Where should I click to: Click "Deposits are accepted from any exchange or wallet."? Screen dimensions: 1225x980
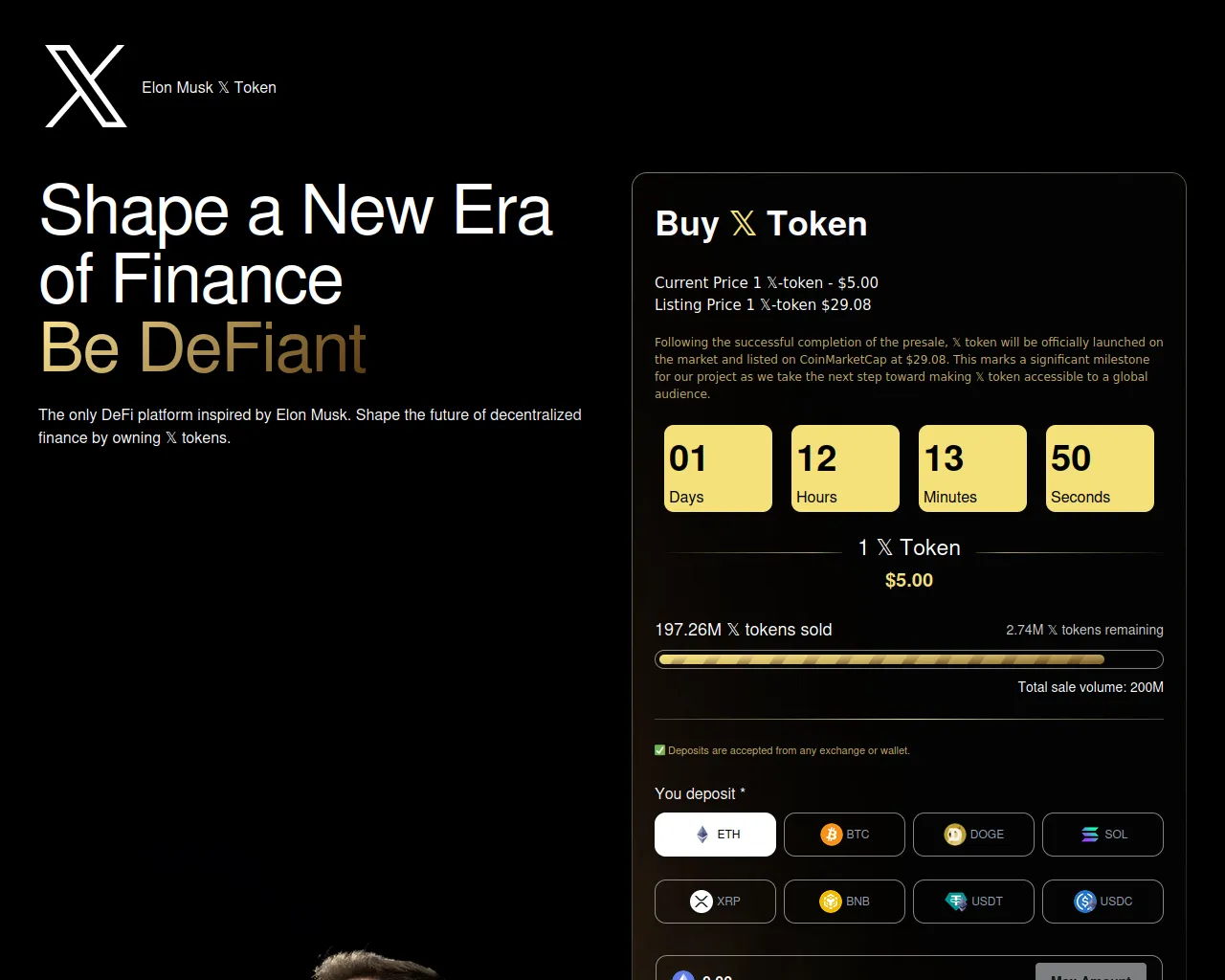[789, 750]
